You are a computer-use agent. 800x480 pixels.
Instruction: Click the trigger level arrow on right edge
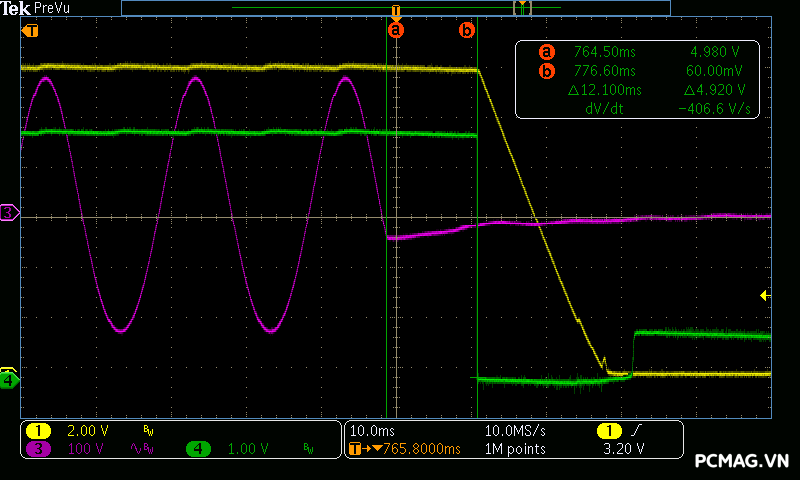pos(765,295)
